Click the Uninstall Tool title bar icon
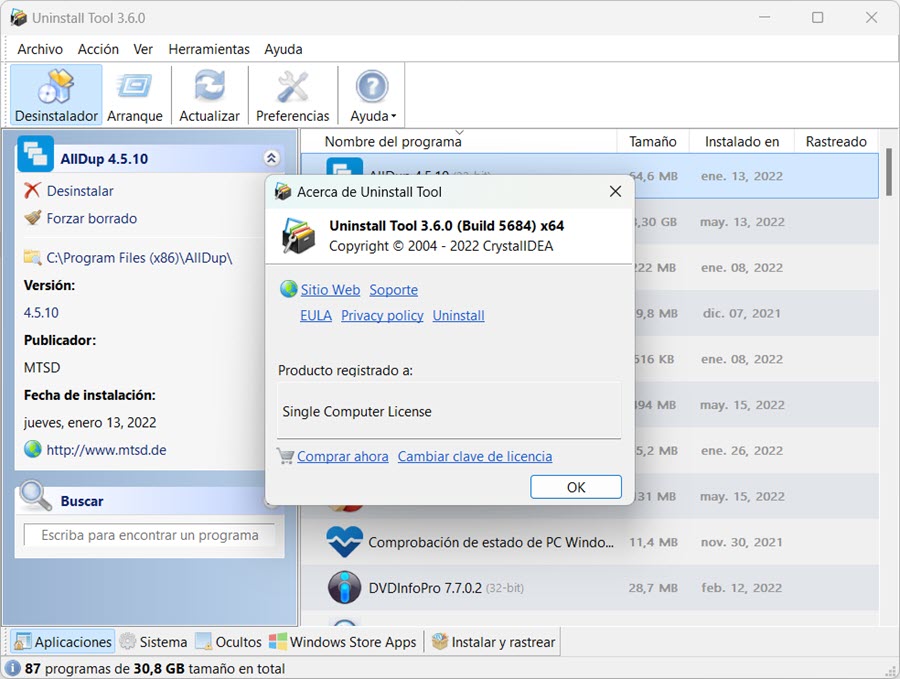Viewport: 900px width, 679px height. (18, 17)
